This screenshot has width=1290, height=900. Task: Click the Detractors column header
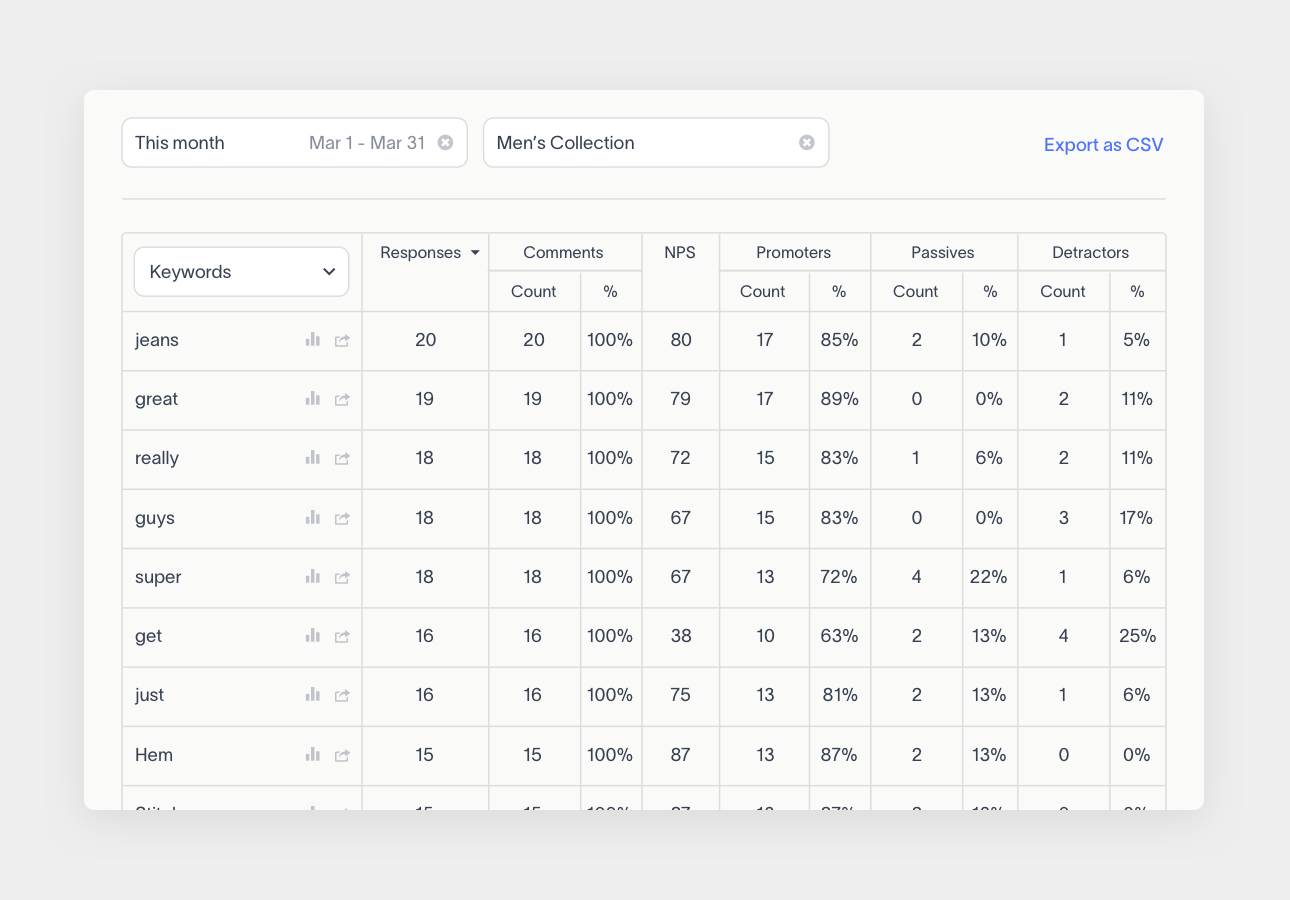click(x=1090, y=253)
